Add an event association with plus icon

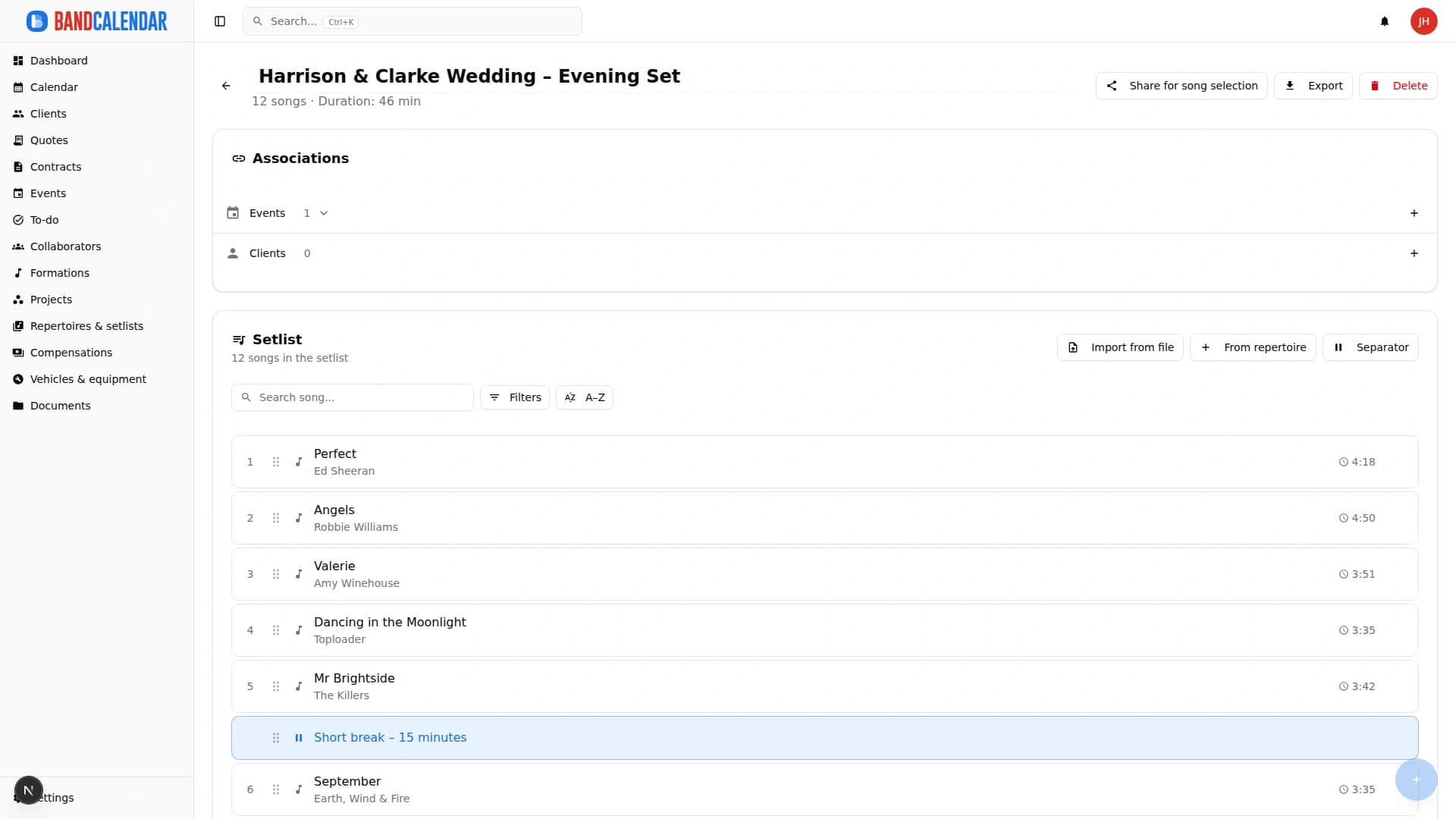coord(1414,213)
